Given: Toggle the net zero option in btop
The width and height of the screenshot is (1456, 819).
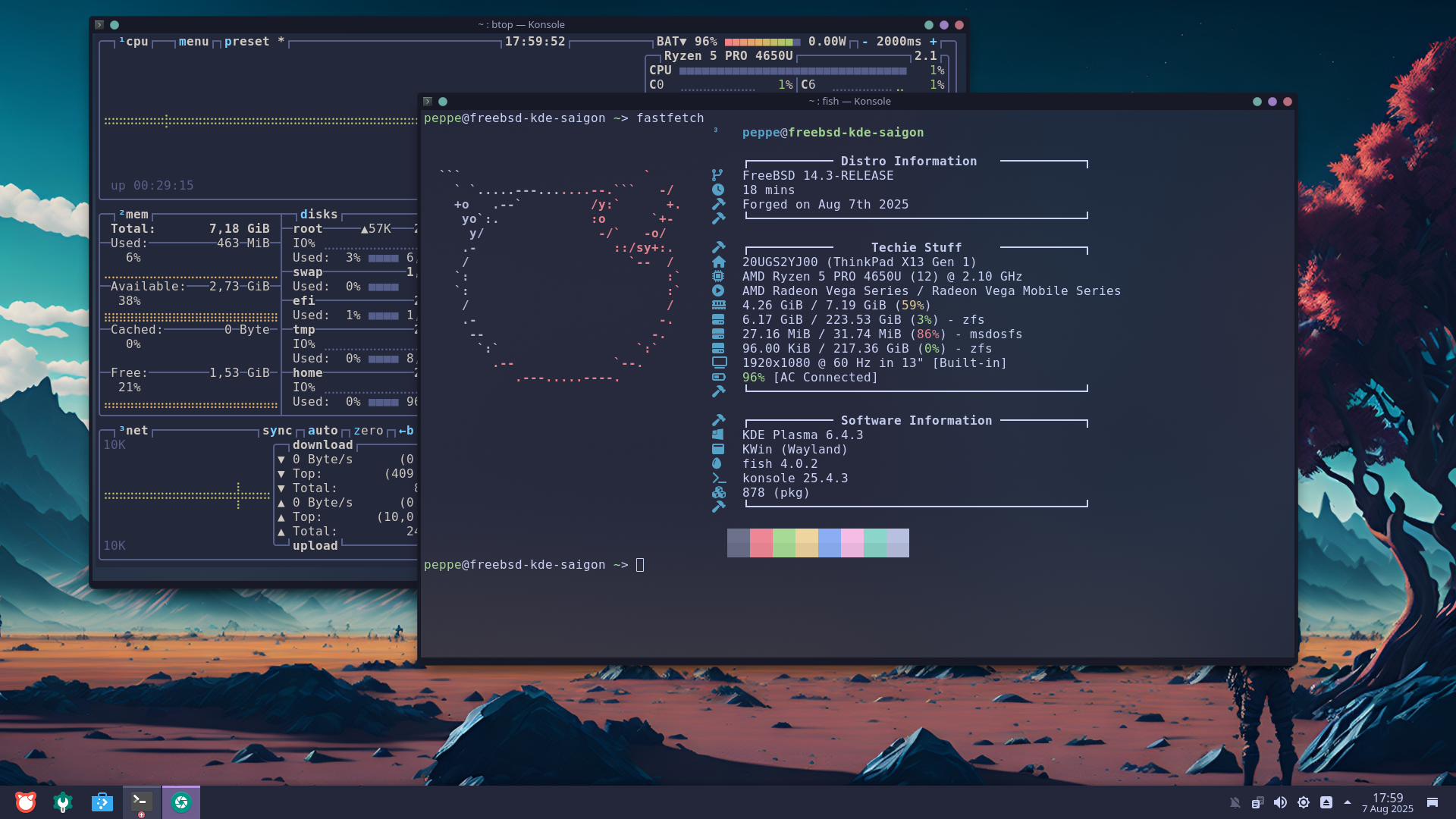Looking at the screenshot, I should (x=369, y=431).
